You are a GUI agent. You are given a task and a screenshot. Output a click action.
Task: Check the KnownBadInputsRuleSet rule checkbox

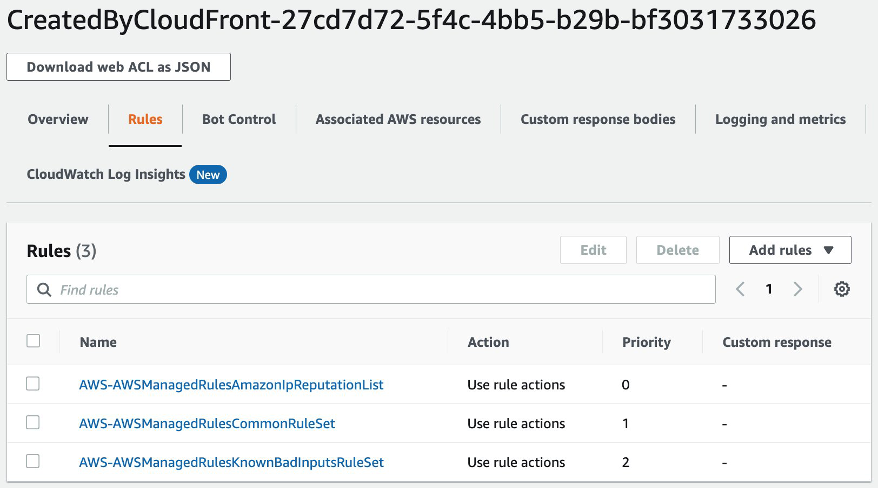[33, 461]
